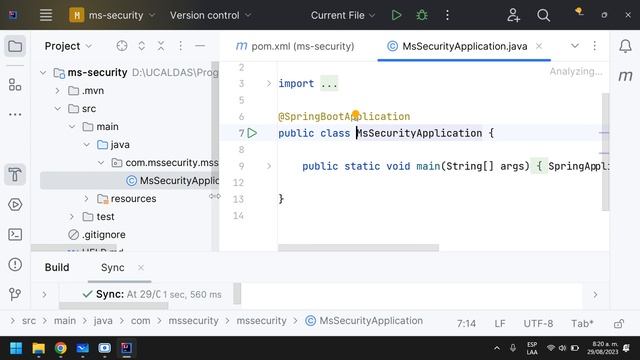Start debugging with the bug icon
This screenshot has width=640, height=360.
tap(422, 15)
